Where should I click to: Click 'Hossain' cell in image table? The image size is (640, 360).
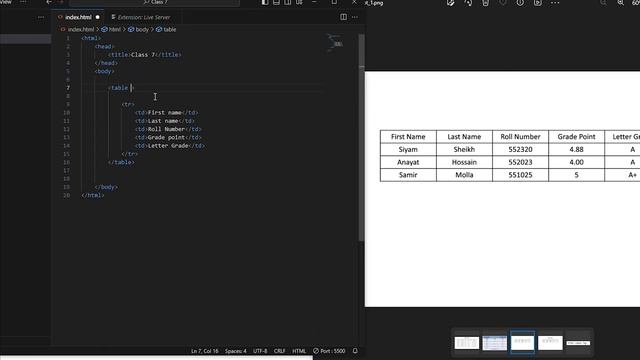[x=464, y=162]
